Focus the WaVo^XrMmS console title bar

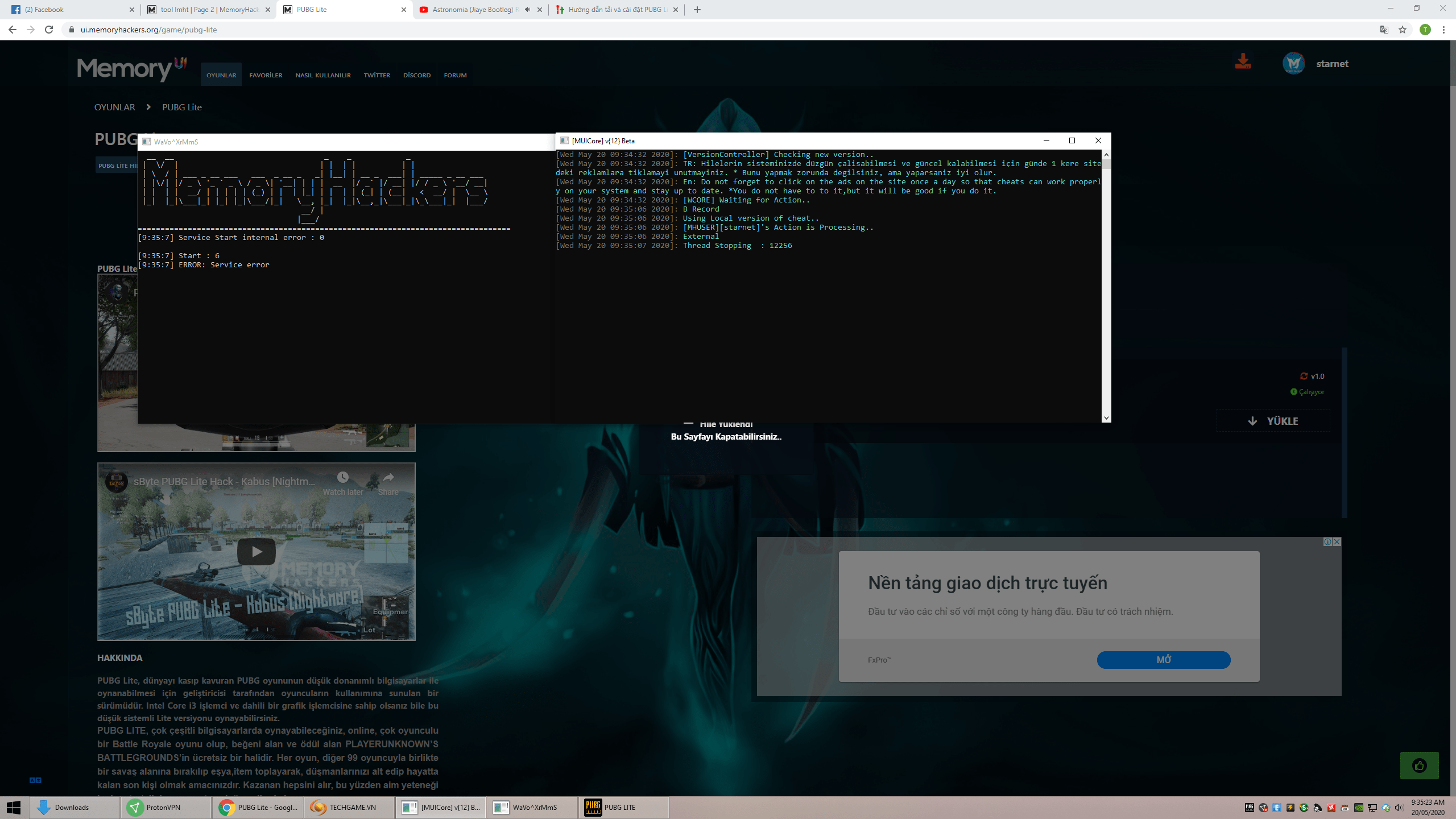click(346, 142)
